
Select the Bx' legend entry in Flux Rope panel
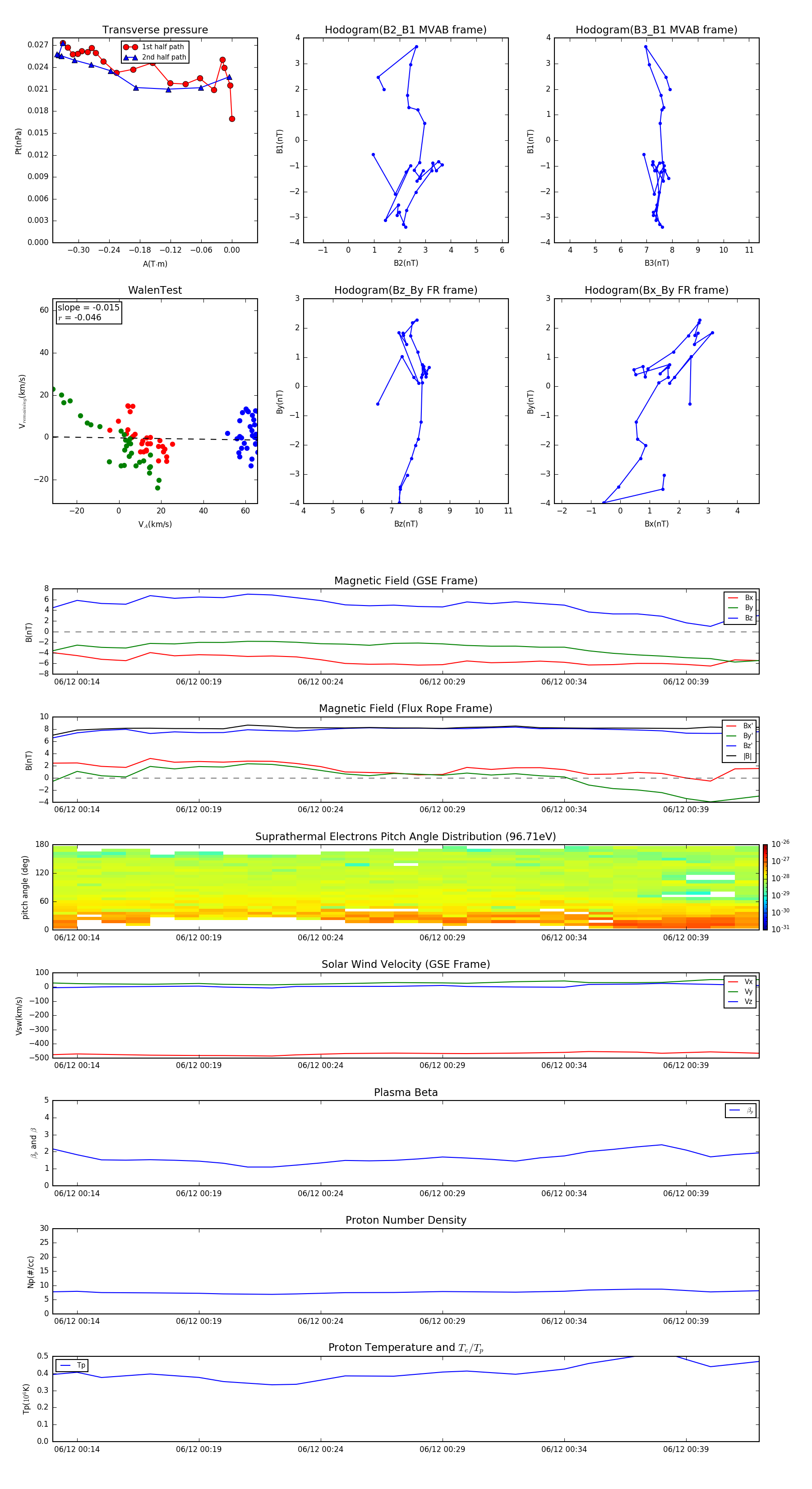[740, 726]
